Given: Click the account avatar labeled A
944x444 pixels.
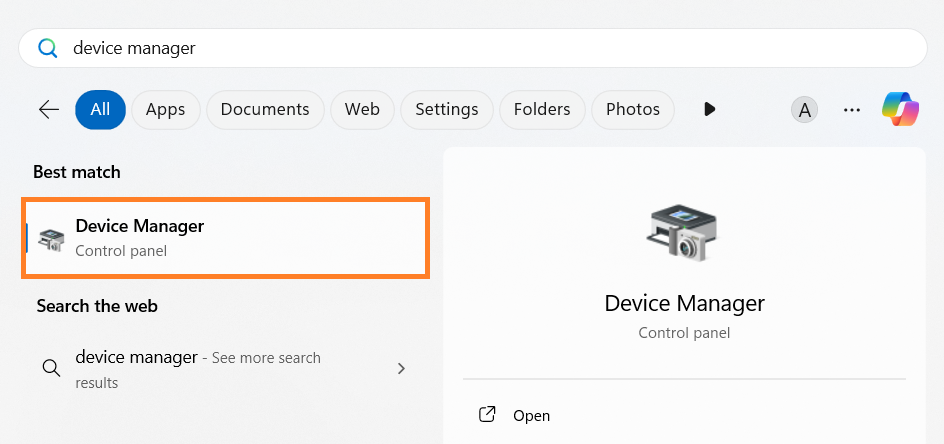Looking at the screenshot, I should coord(804,110).
